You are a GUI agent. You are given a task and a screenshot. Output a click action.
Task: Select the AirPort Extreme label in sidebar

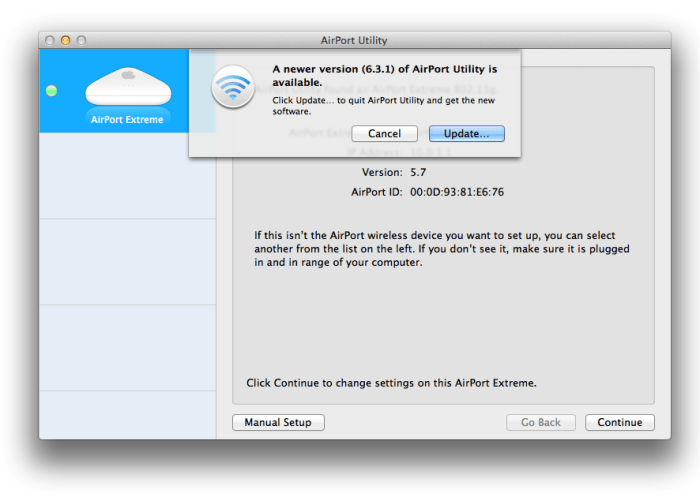coord(127,120)
